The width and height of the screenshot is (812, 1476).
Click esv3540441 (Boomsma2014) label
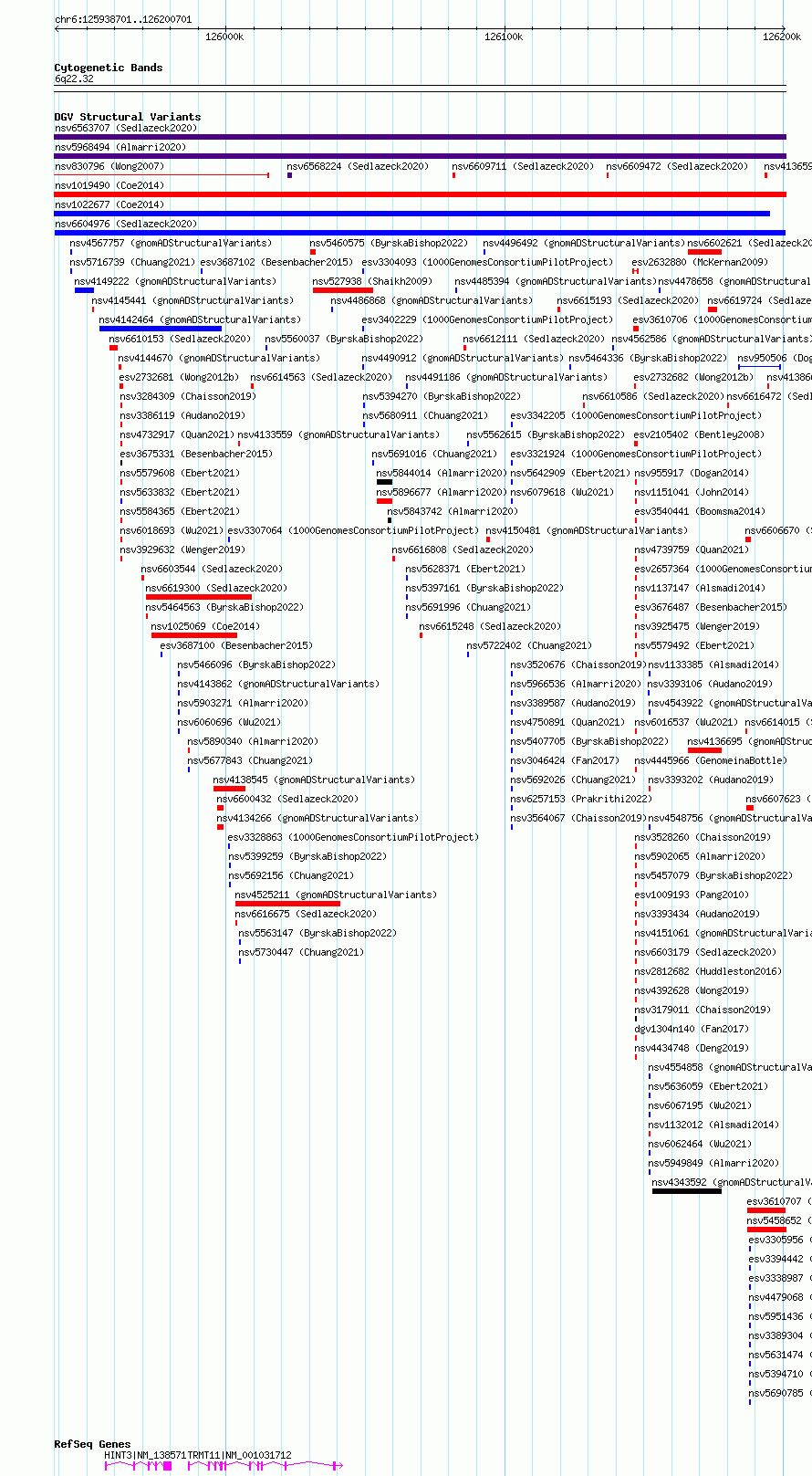pyautogui.click(x=699, y=511)
